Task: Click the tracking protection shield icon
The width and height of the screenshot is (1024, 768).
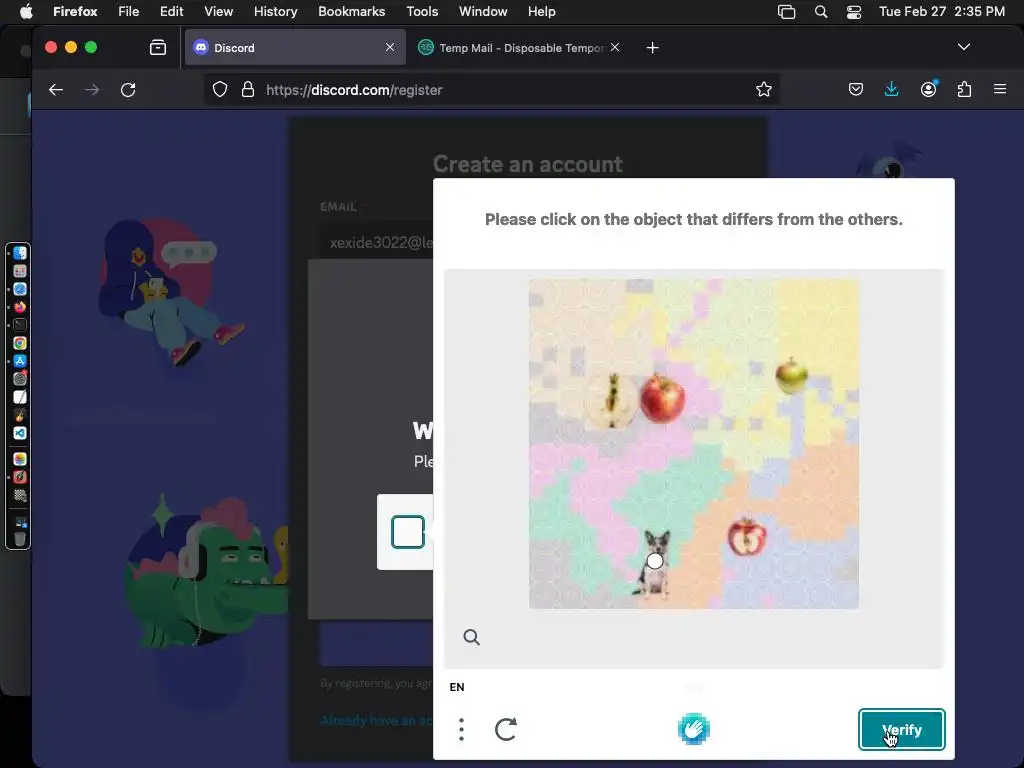Action: pos(220,89)
